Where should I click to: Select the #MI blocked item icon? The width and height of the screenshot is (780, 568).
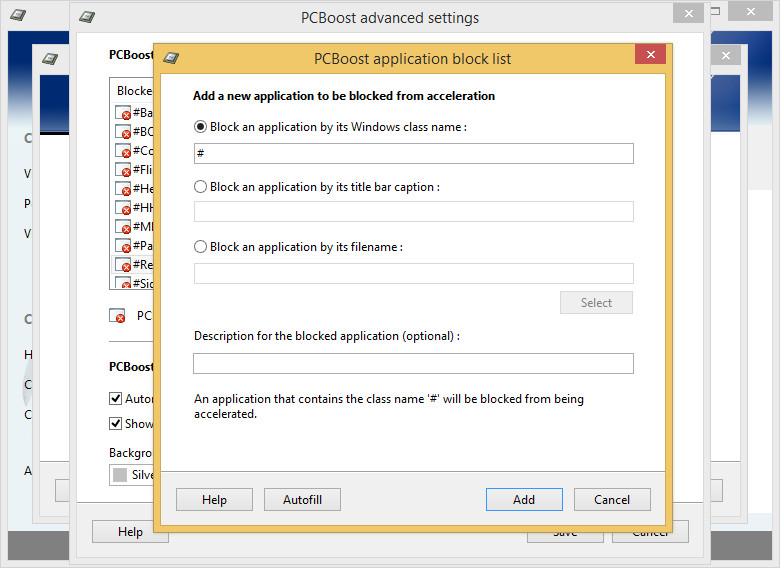click(123, 226)
